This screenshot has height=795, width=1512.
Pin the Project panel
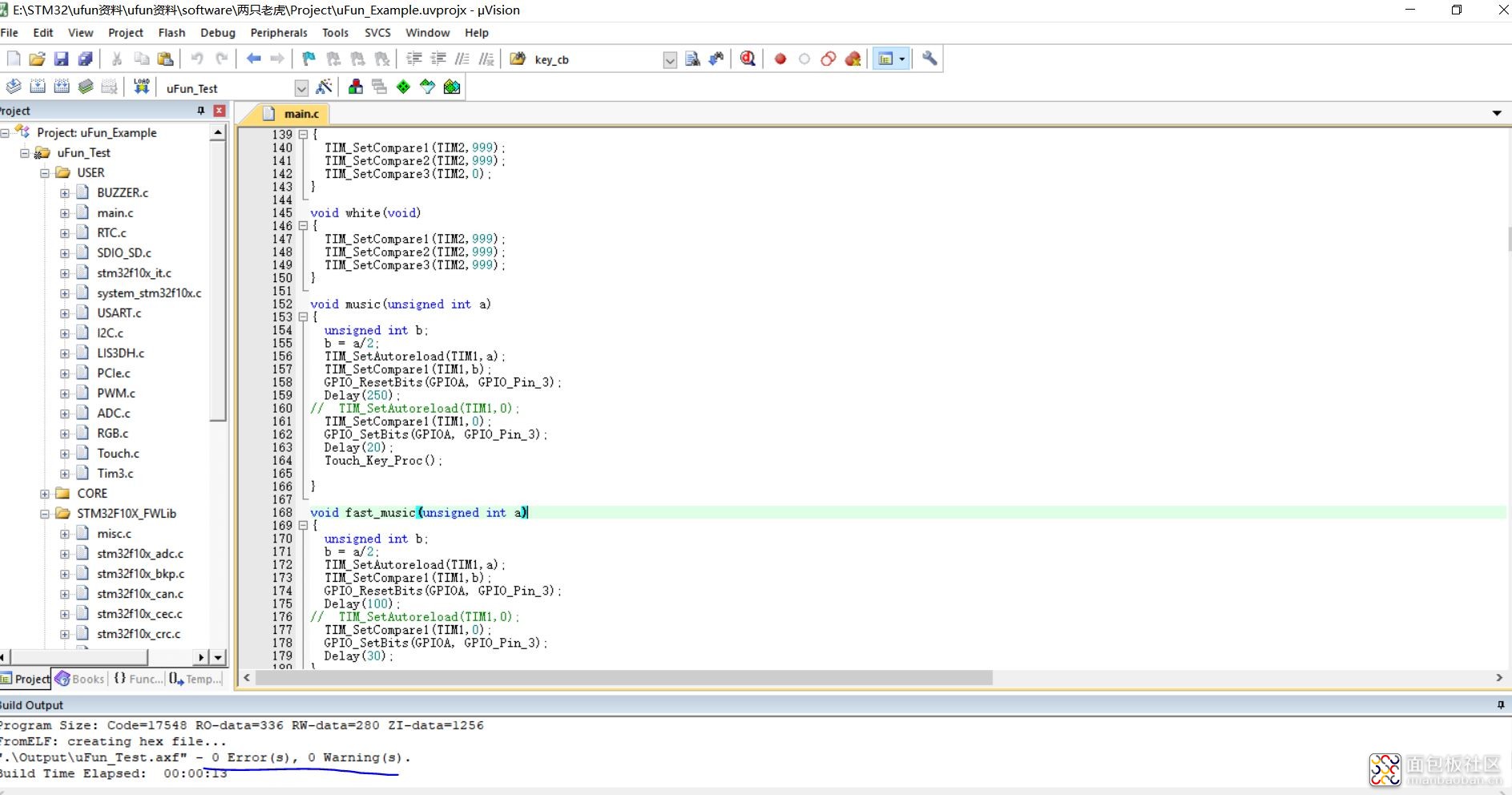point(201,111)
